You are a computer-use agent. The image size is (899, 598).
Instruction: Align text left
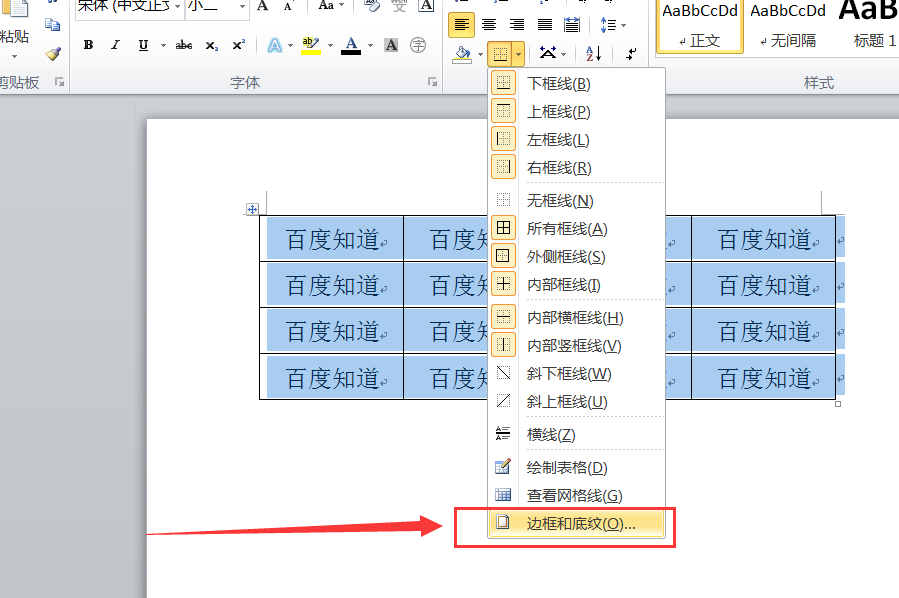[461, 25]
